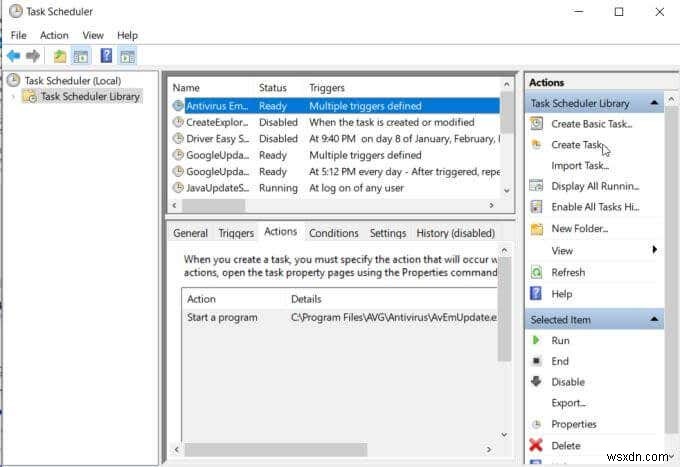Click Export action for selected item
The image size is (680, 467).
(x=569, y=403)
